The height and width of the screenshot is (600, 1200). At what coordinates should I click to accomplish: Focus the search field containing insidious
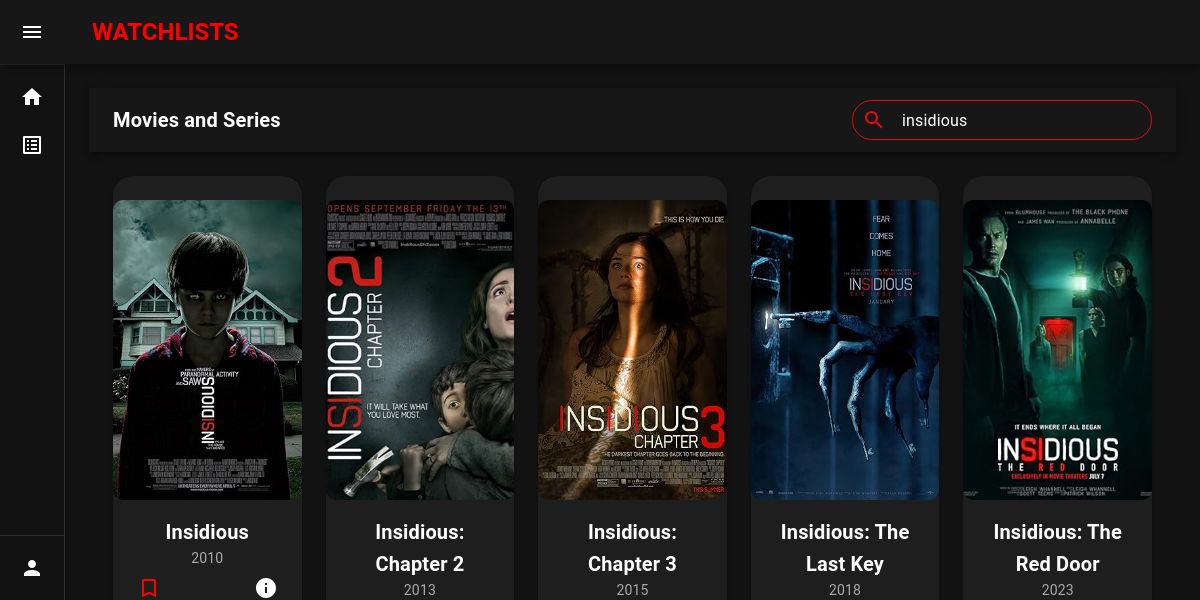tap(1002, 120)
